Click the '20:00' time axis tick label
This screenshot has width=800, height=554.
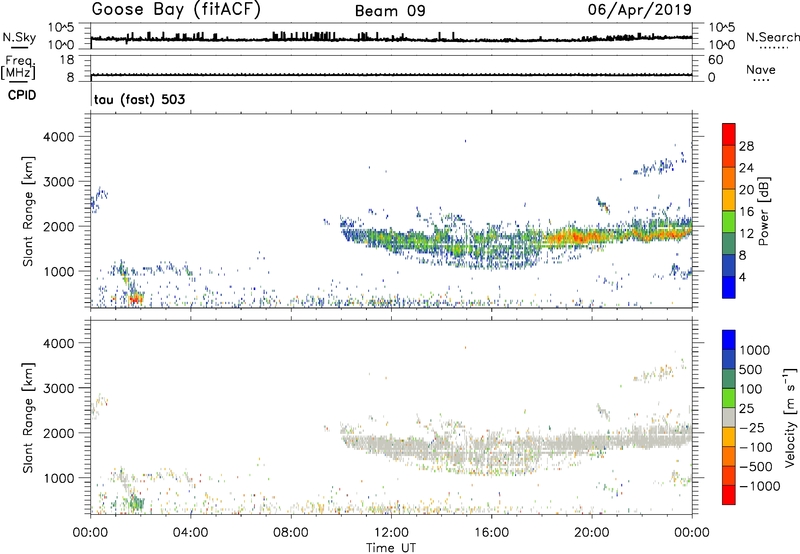591,533
